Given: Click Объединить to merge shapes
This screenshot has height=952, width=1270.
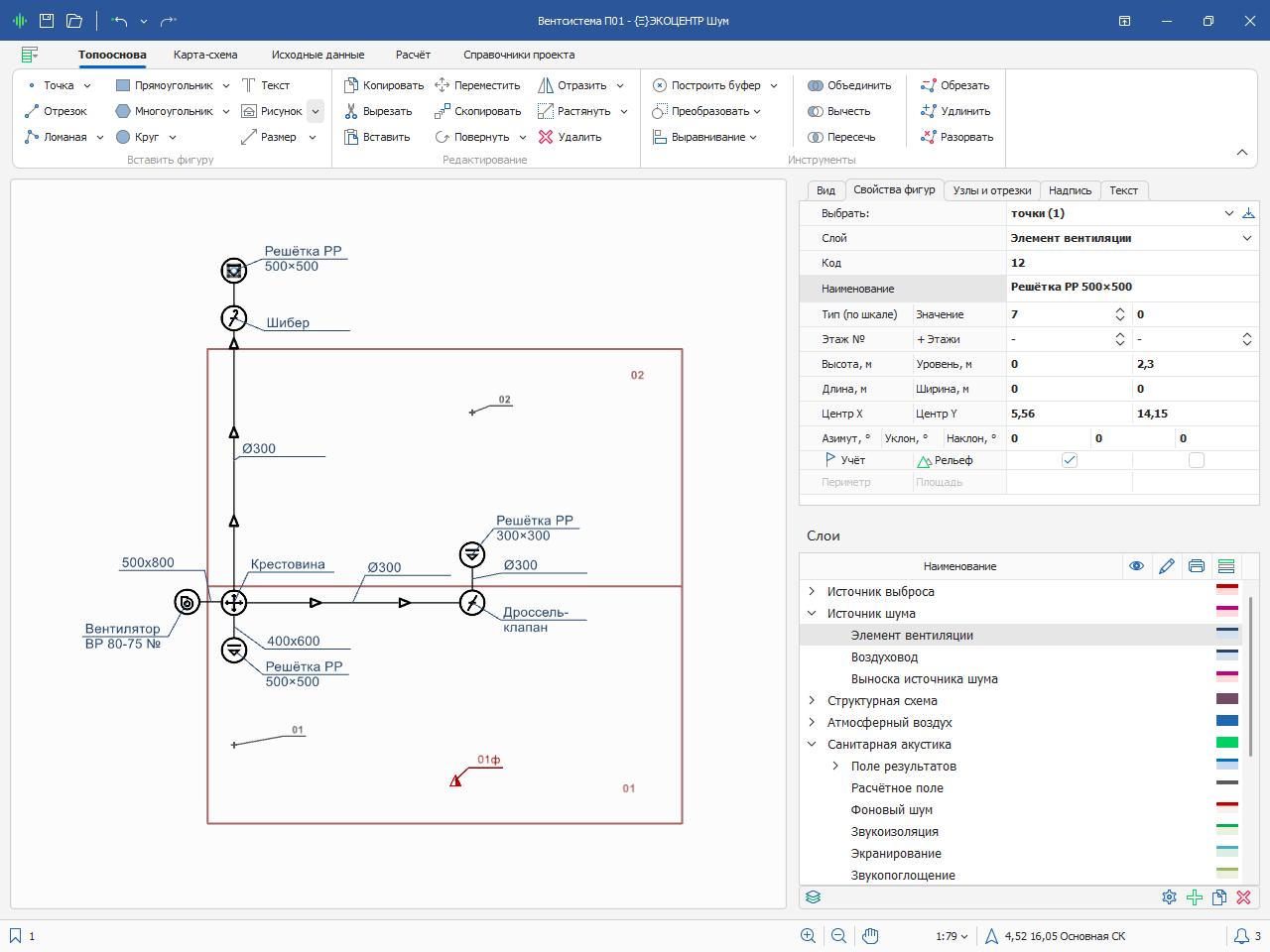Looking at the screenshot, I should (849, 85).
